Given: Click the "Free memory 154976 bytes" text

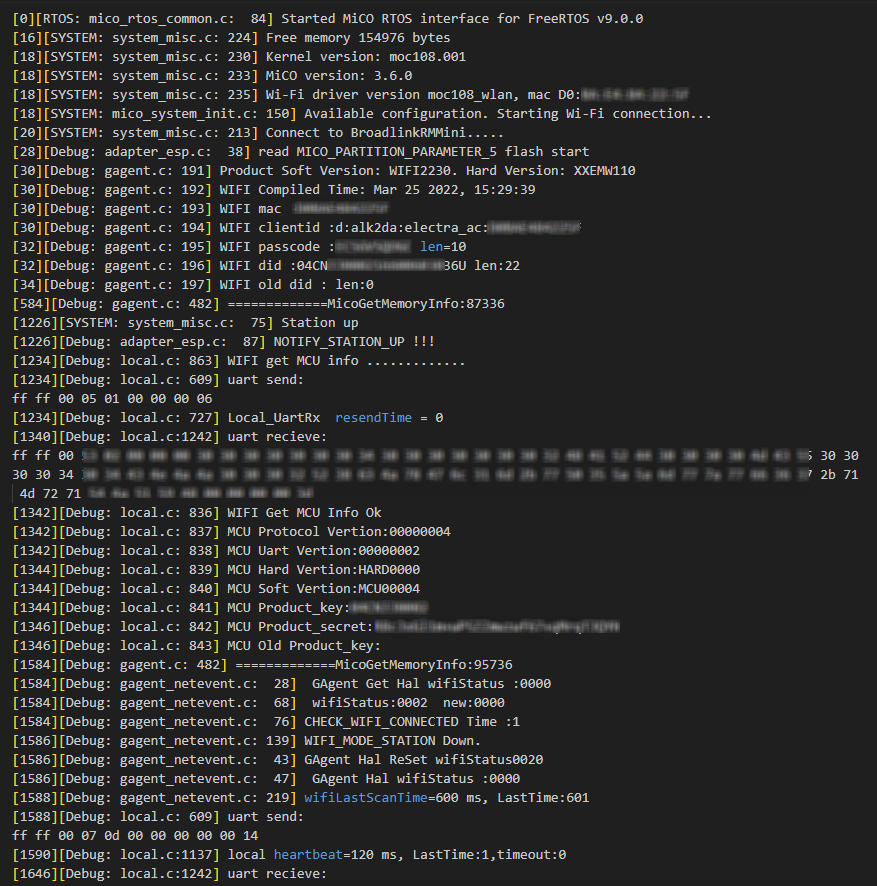Looking at the screenshot, I should pos(357,38).
